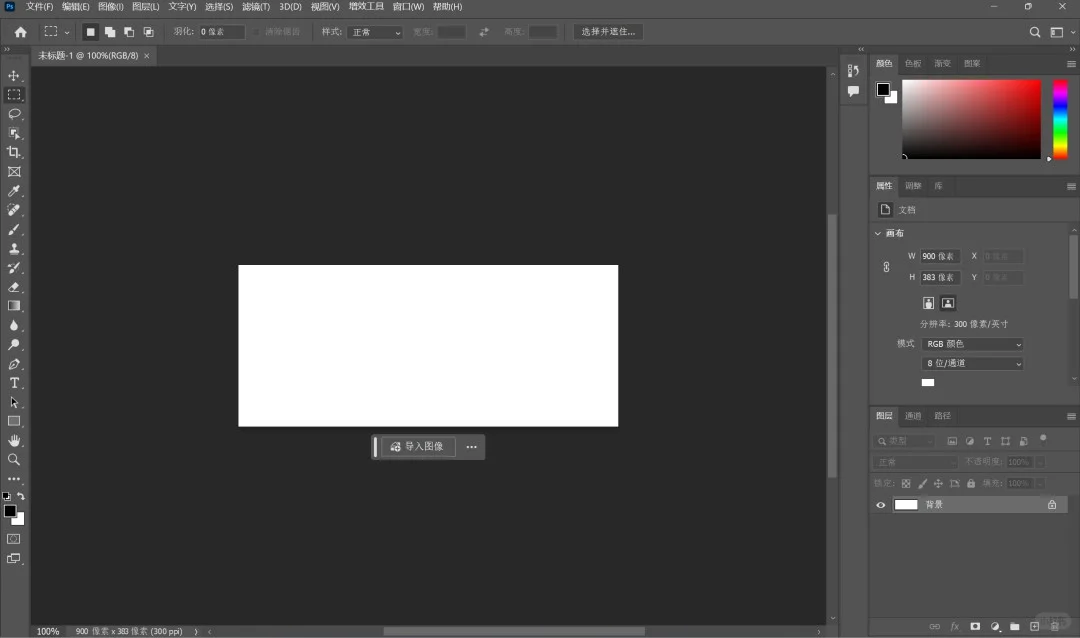This screenshot has height=638, width=1080.
Task: Select the Move tool
Action: coord(14,75)
